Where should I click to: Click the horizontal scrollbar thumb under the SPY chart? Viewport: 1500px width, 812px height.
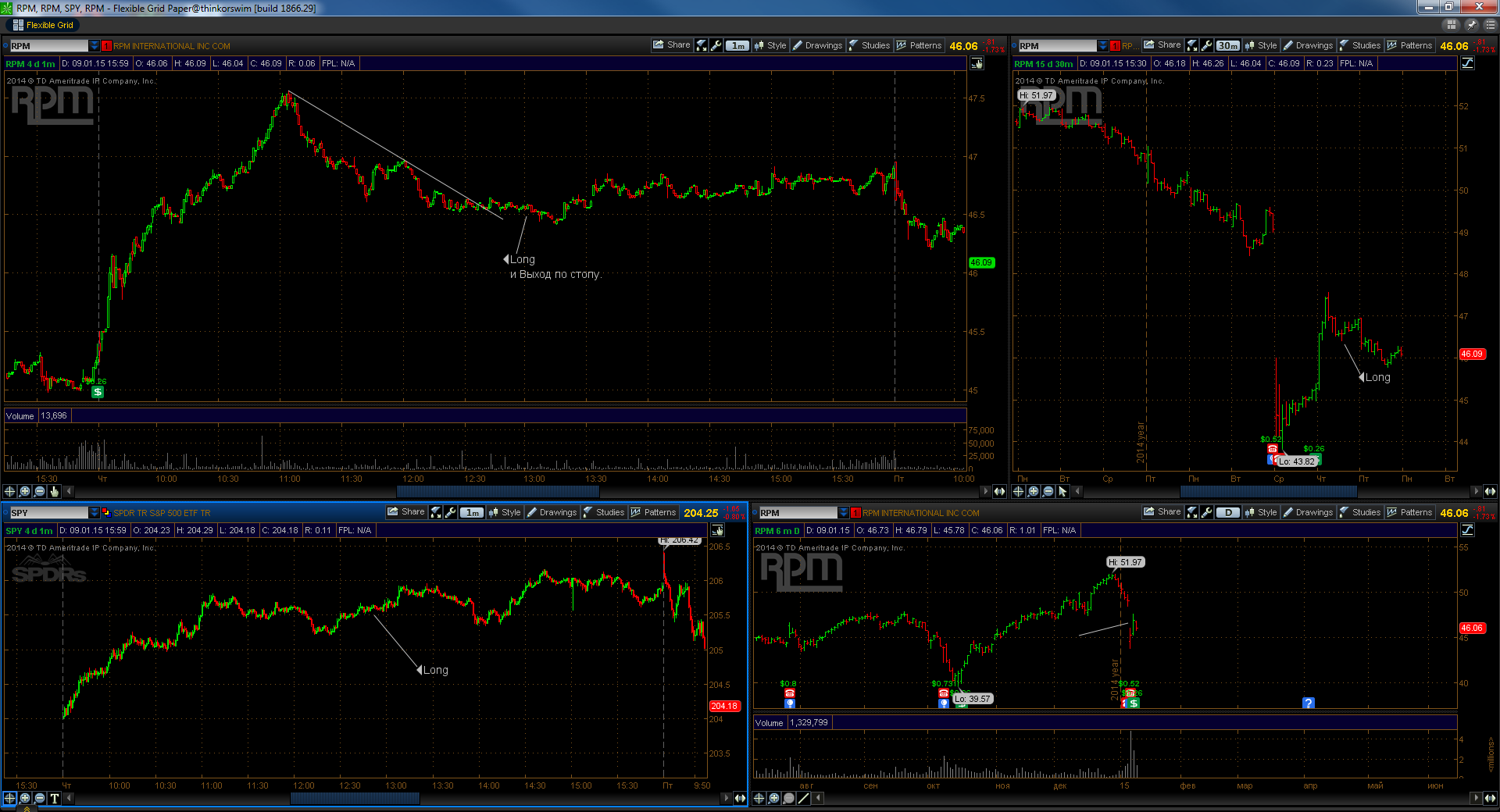click(355, 798)
